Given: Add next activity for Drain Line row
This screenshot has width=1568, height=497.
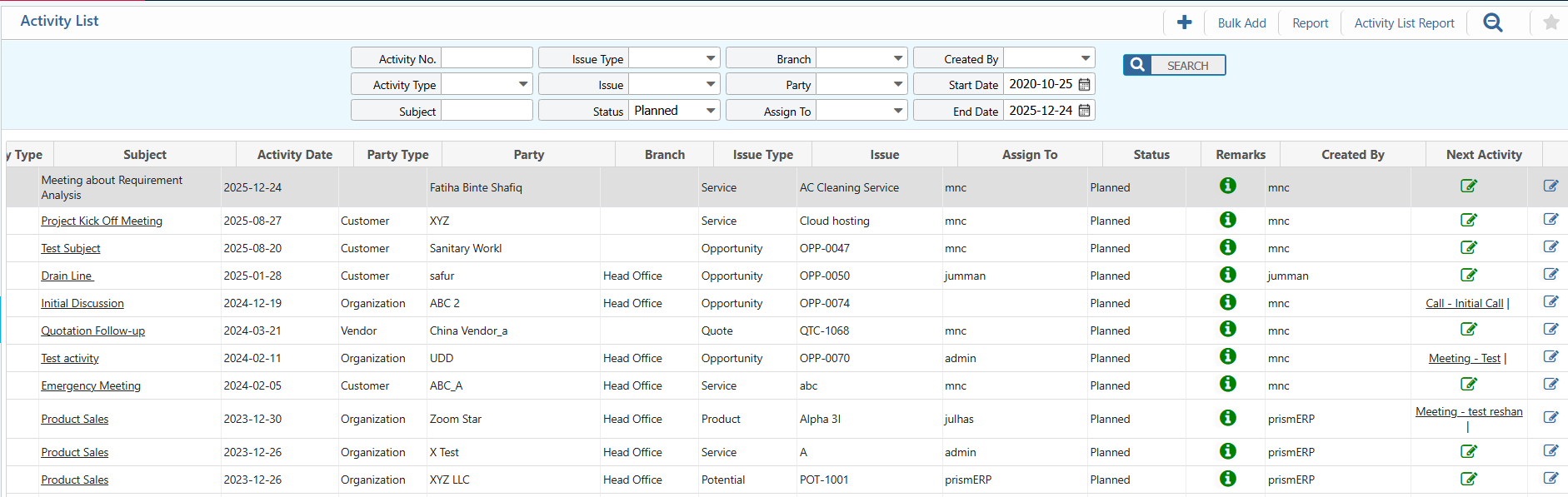Looking at the screenshot, I should tap(1469, 275).
